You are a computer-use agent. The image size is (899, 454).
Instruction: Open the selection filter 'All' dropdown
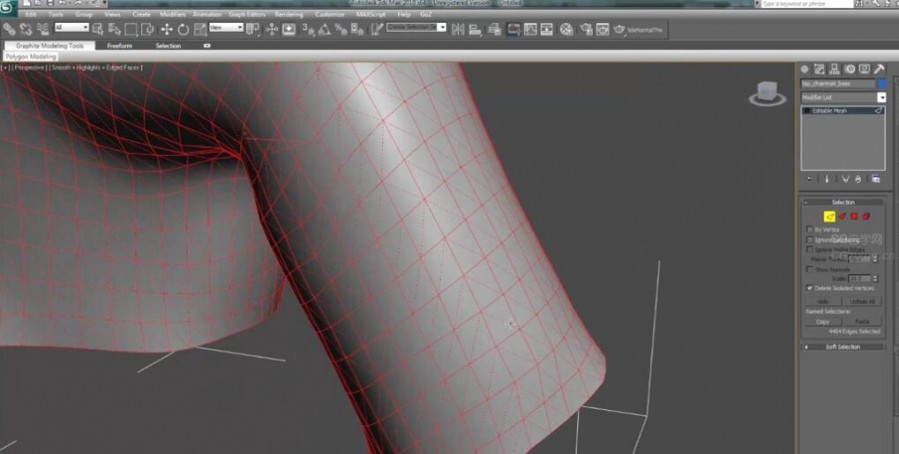point(72,28)
